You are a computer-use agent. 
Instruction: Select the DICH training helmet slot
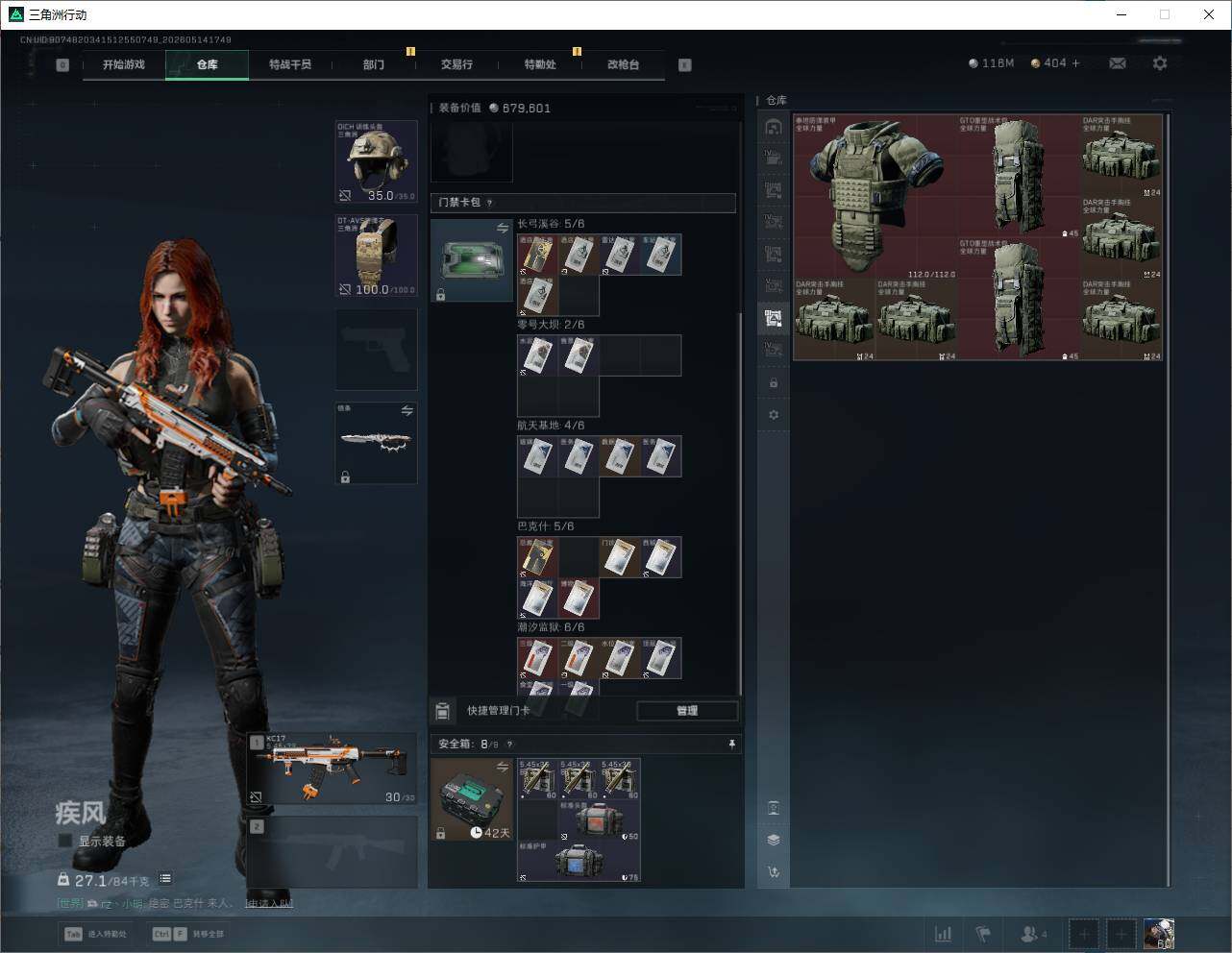[377, 161]
